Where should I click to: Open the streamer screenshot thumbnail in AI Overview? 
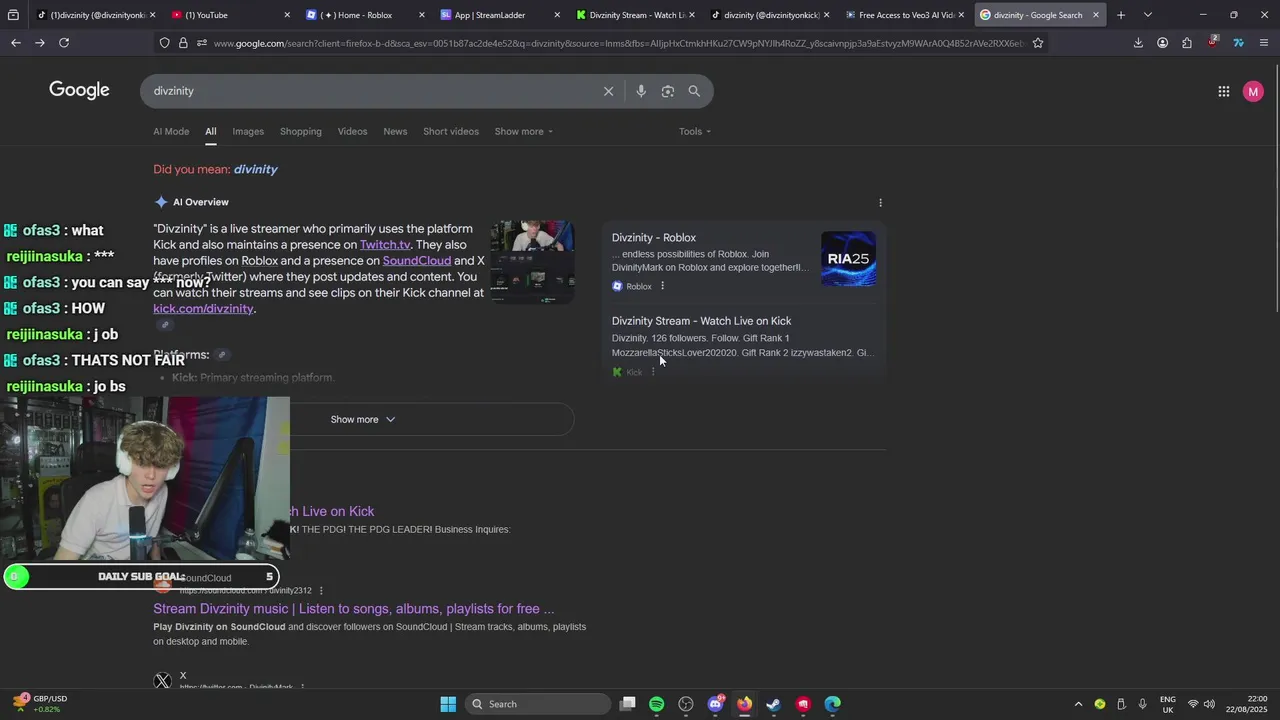click(x=532, y=261)
